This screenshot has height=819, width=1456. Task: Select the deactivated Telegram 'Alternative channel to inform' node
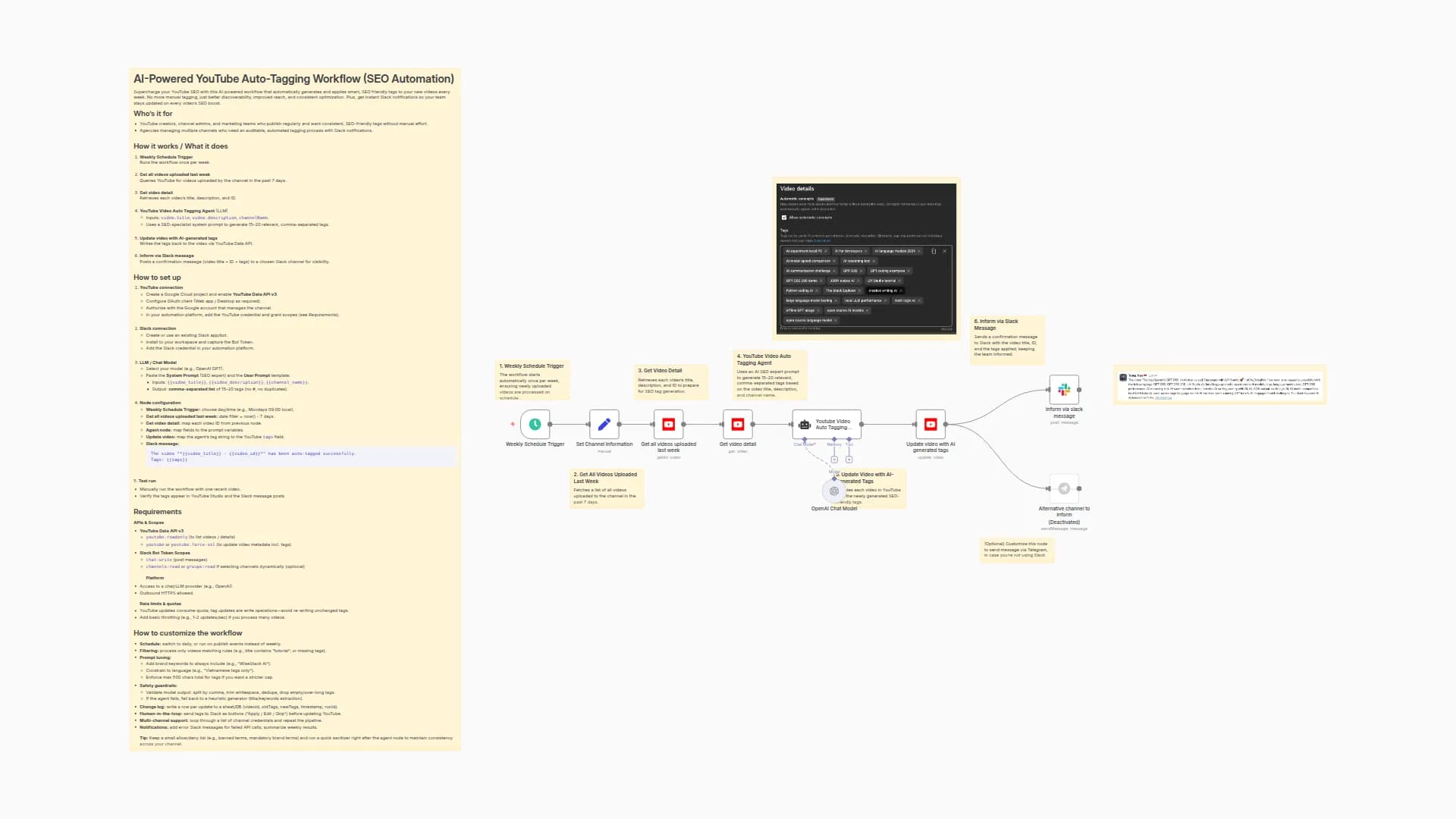[x=1064, y=488]
